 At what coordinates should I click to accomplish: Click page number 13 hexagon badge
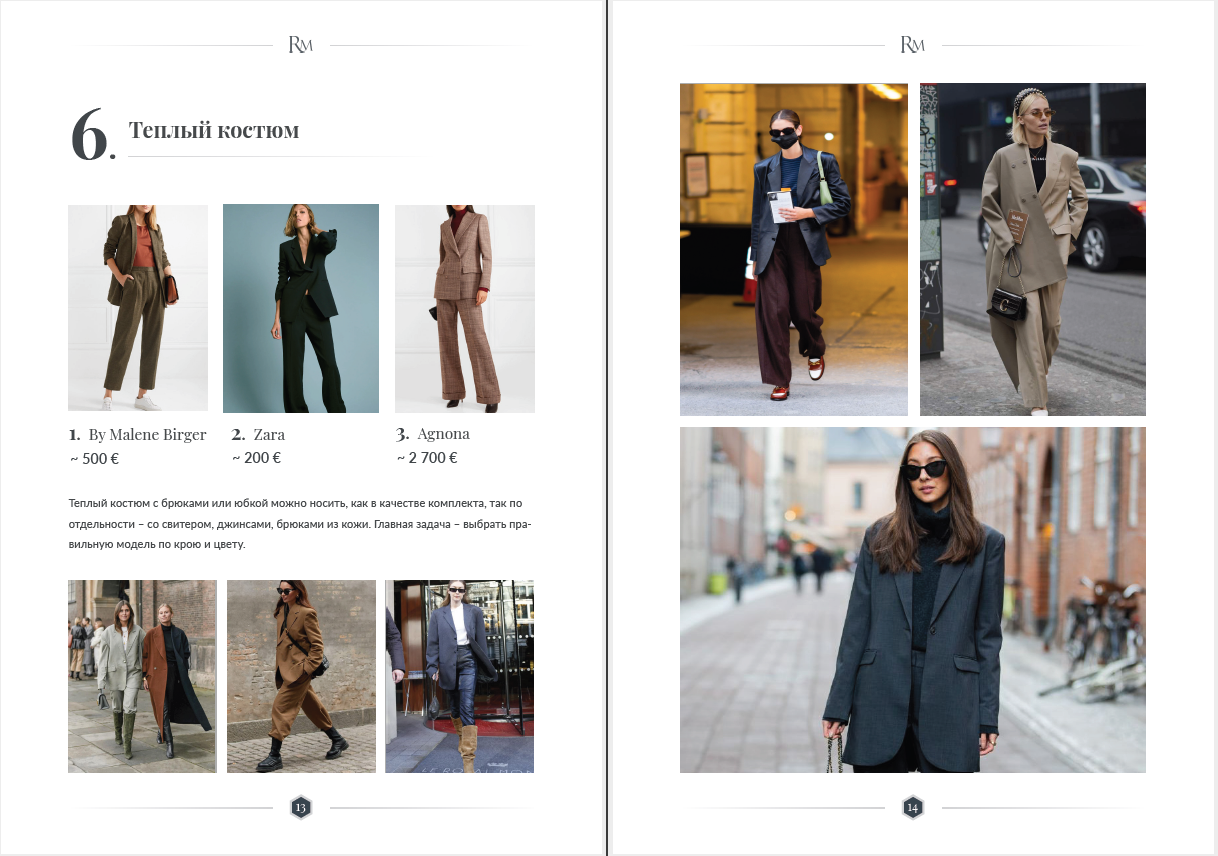coord(301,807)
